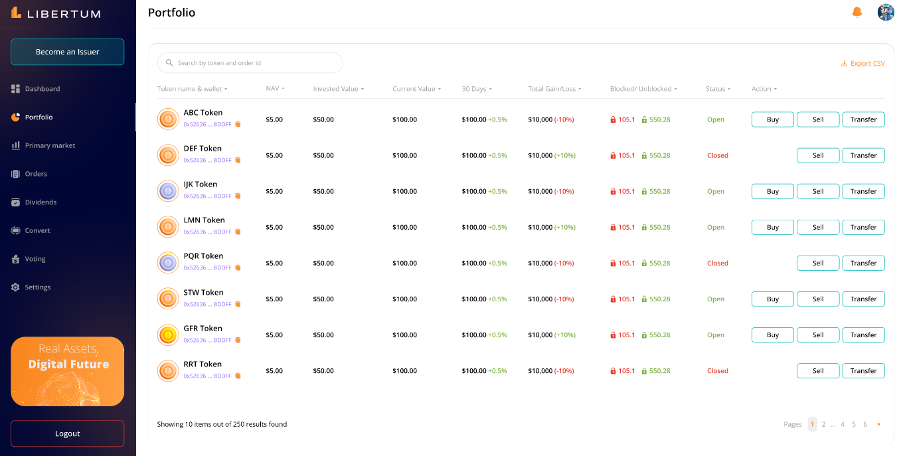Click the IJK Token coin icon
The height and width of the screenshot is (456, 904).
[x=168, y=191]
